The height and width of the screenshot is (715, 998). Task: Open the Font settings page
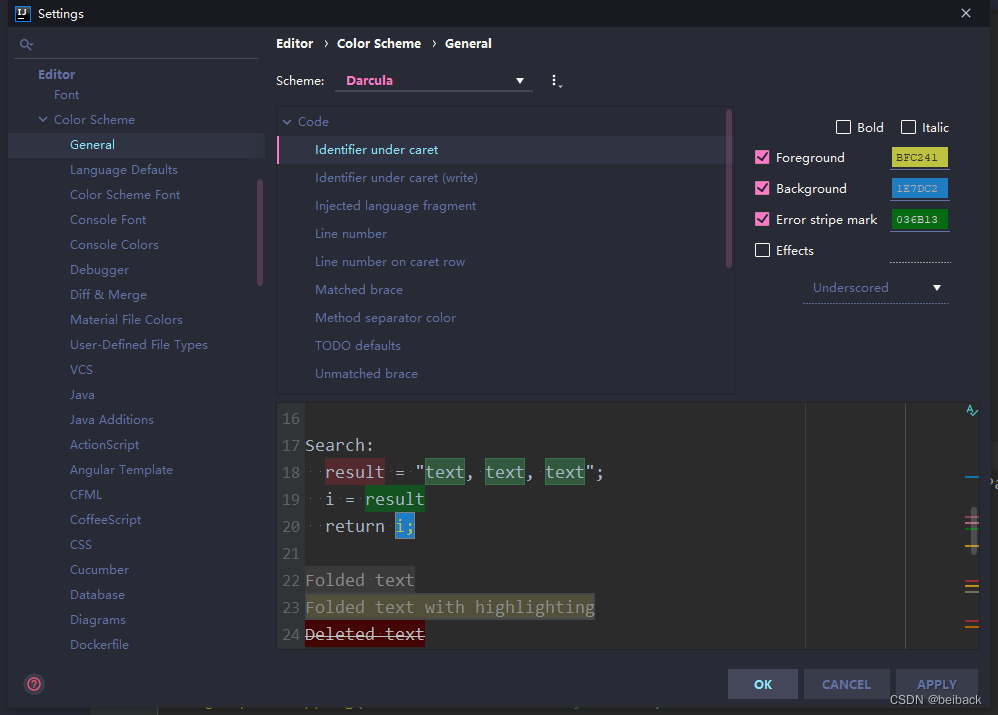[x=66, y=95]
